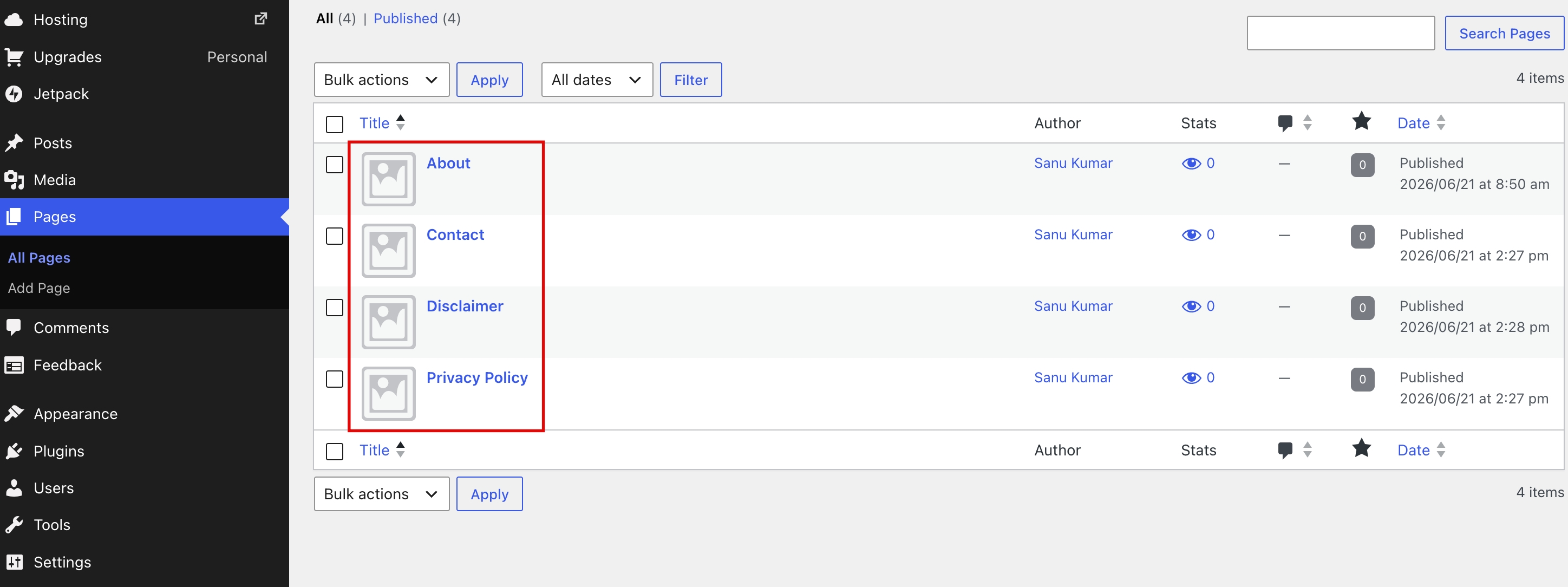The width and height of the screenshot is (1568, 587).
Task: Click the Search Pages button
Action: [1504, 34]
